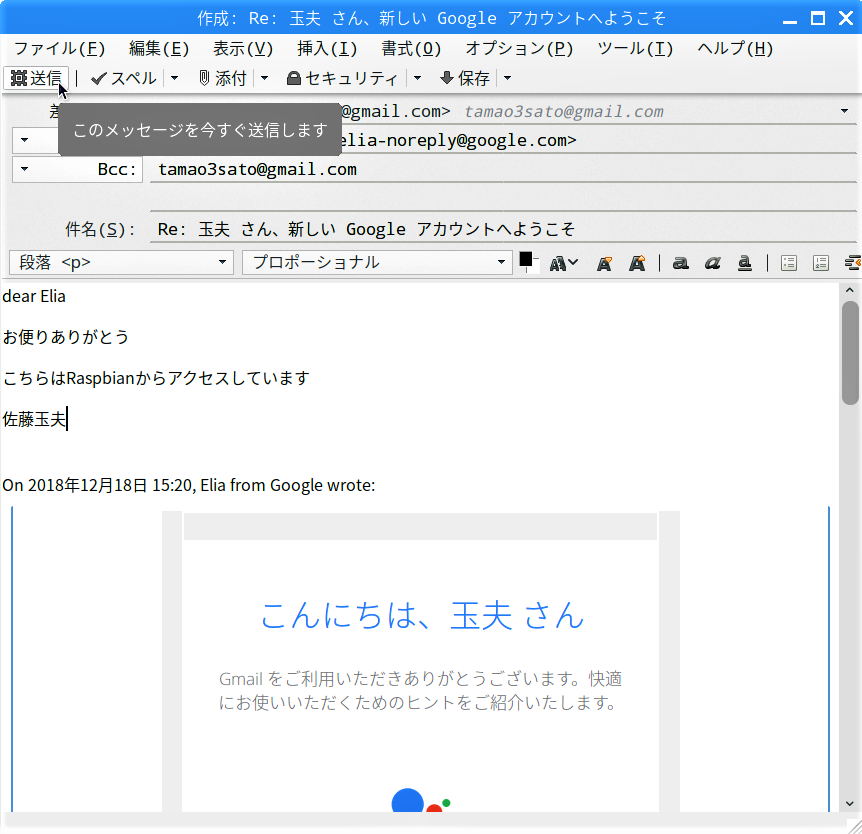Click the こんにちは、玉夫 さん heading
This screenshot has height=834, width=862.
click(x=422, y=615)
